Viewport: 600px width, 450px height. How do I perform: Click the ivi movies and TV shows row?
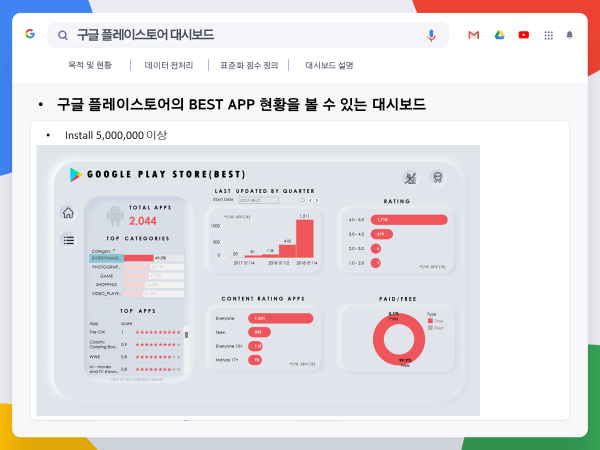click(135, 369)
